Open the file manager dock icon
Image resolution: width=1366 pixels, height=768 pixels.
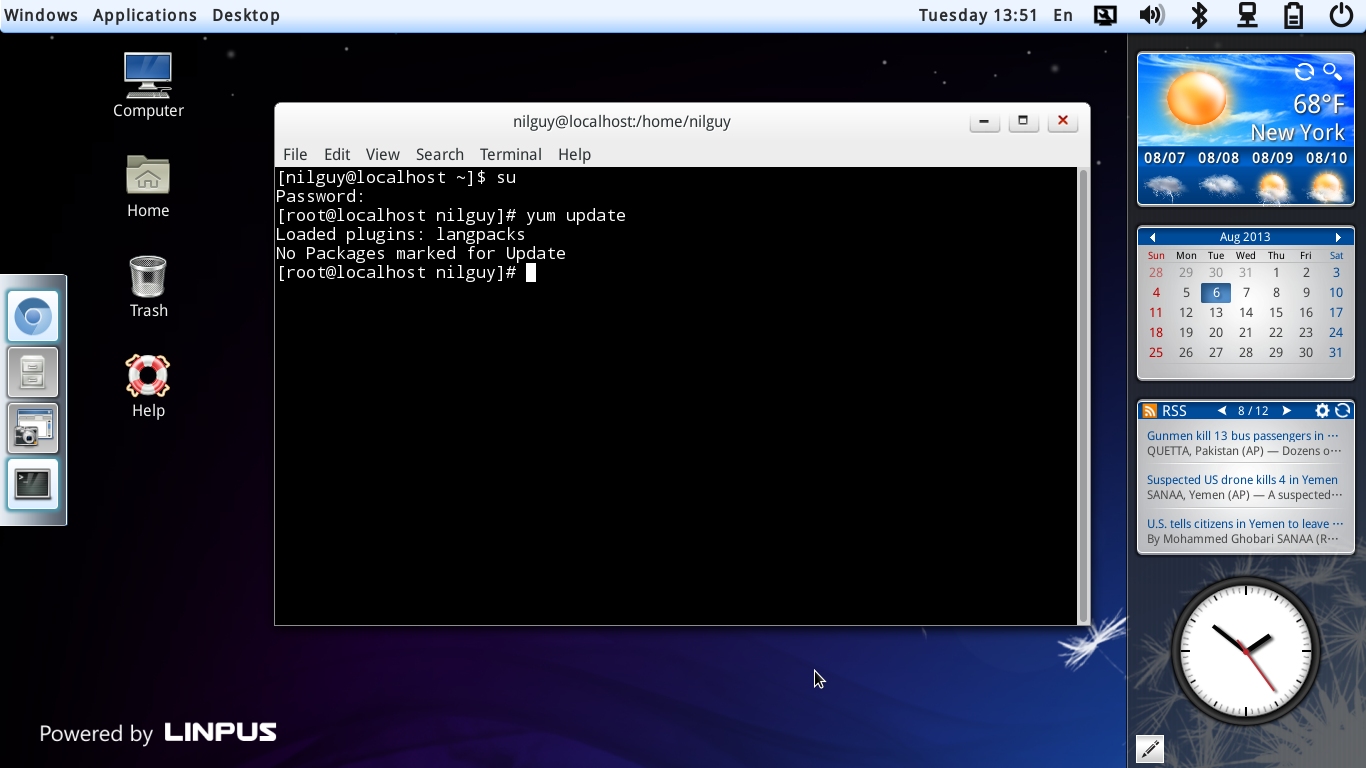coord(33,371)
